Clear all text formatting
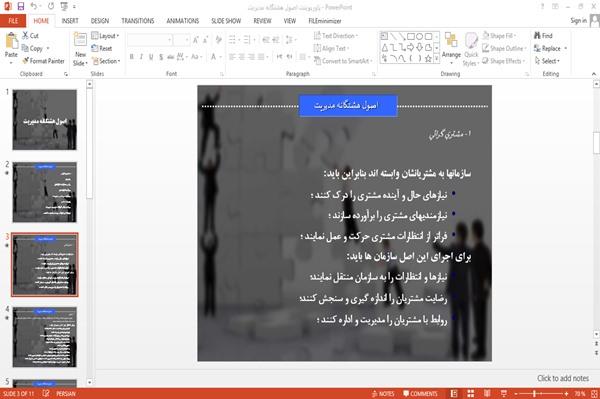This screenshot has width=600, height=399. tap(219, 39)
